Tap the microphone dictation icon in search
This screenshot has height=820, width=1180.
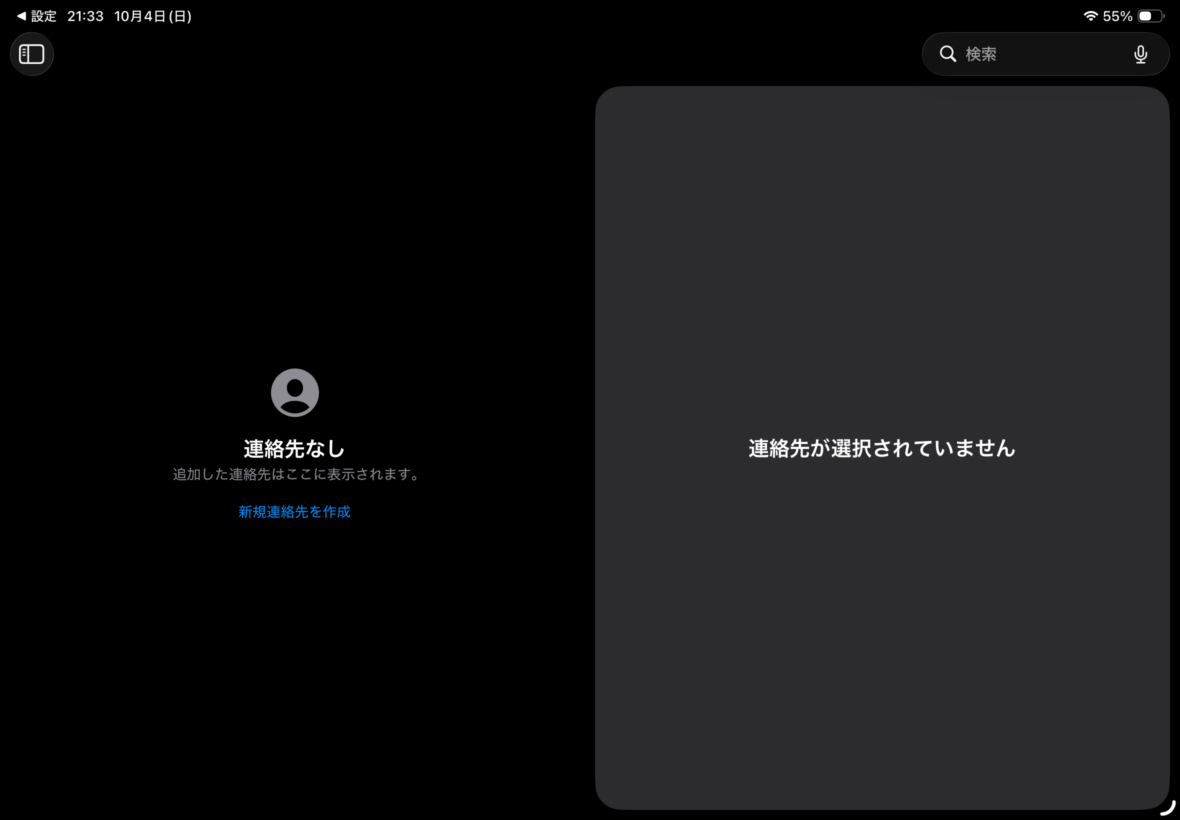point(1140,54)
